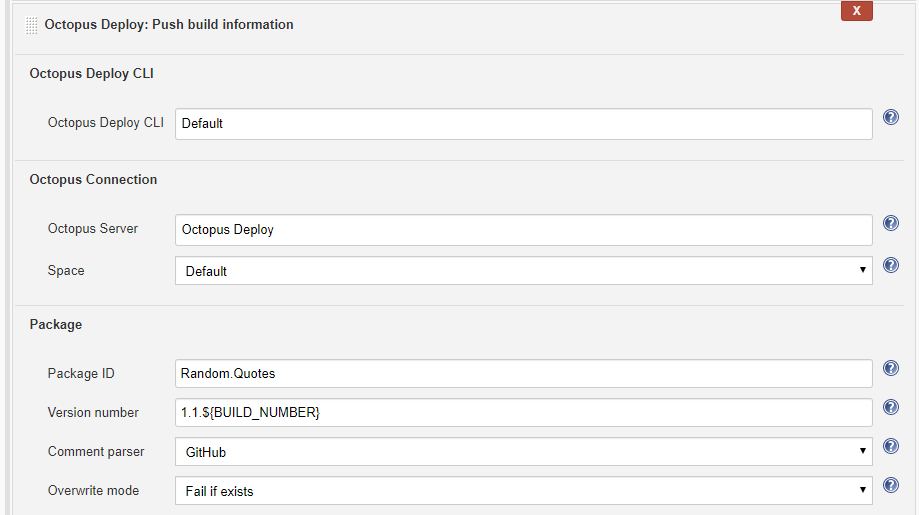Expand the Overwrite mode dropdown
Screen dimensions: 919x515
click(523, 491)
